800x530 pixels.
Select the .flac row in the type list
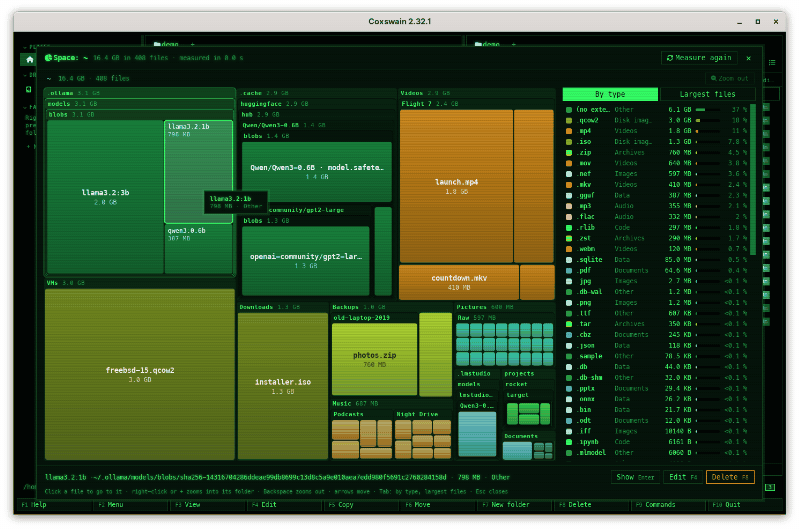[656, 217]
